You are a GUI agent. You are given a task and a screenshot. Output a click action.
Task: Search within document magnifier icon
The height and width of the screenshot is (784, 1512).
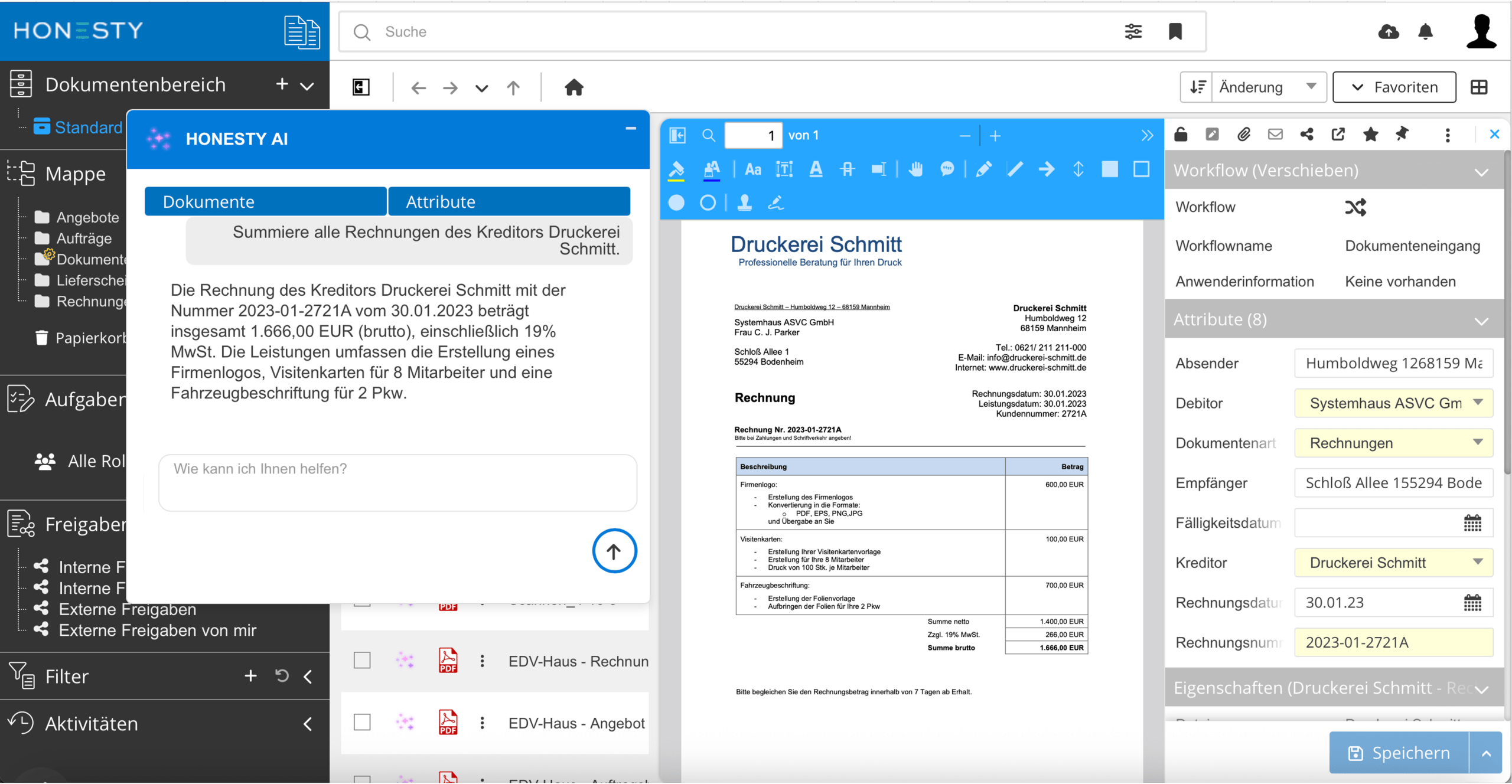click(708, 136)
